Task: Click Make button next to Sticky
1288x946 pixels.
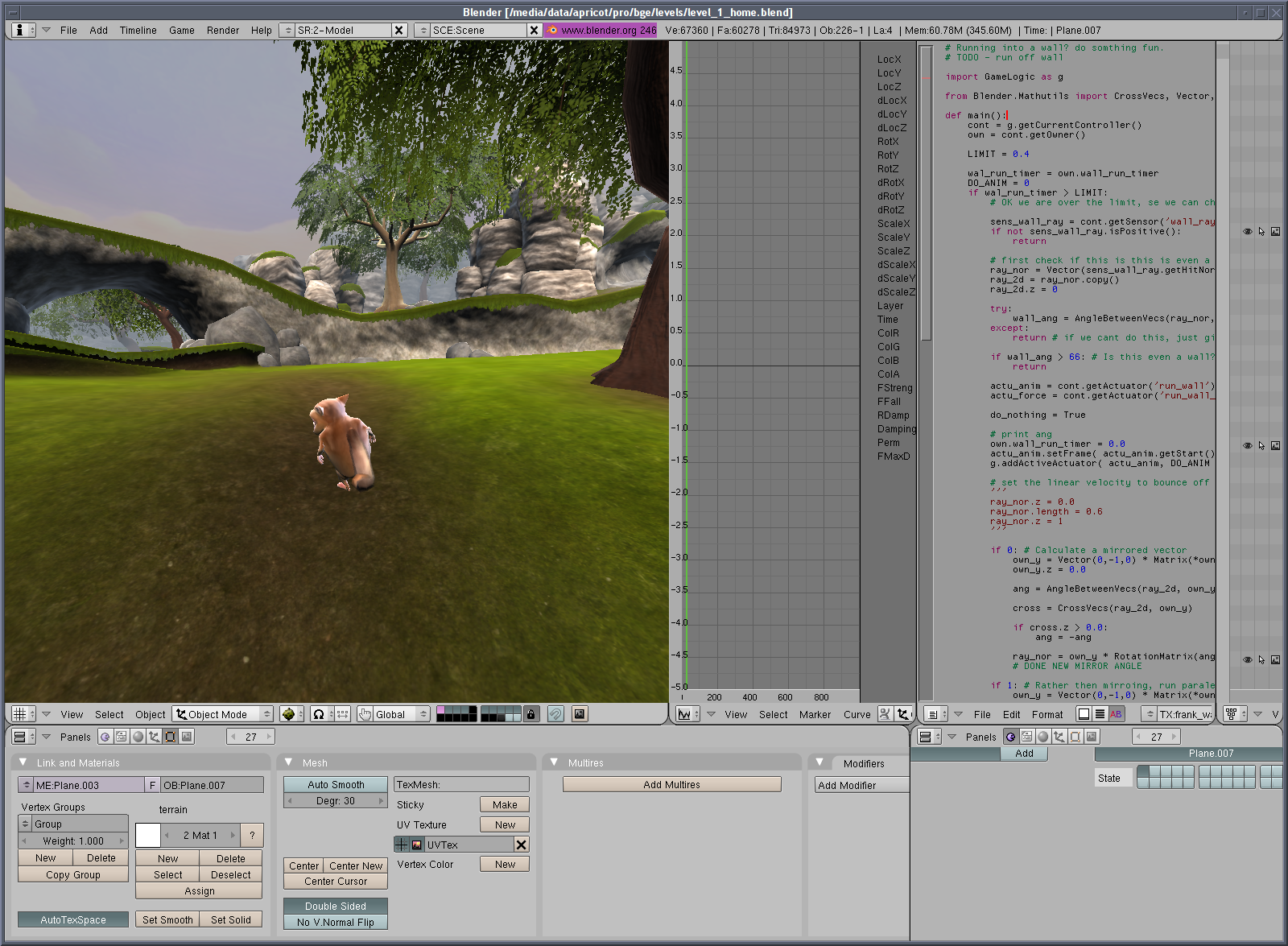Action: click(505, 804)
